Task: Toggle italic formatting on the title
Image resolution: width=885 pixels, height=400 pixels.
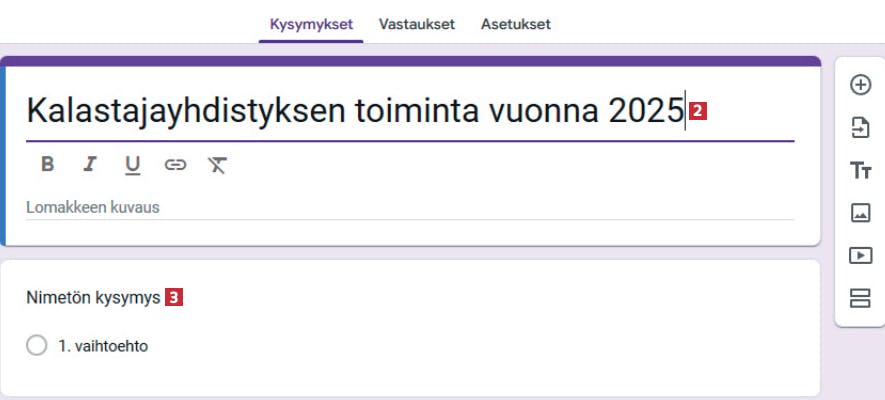Action: [90, 164]
